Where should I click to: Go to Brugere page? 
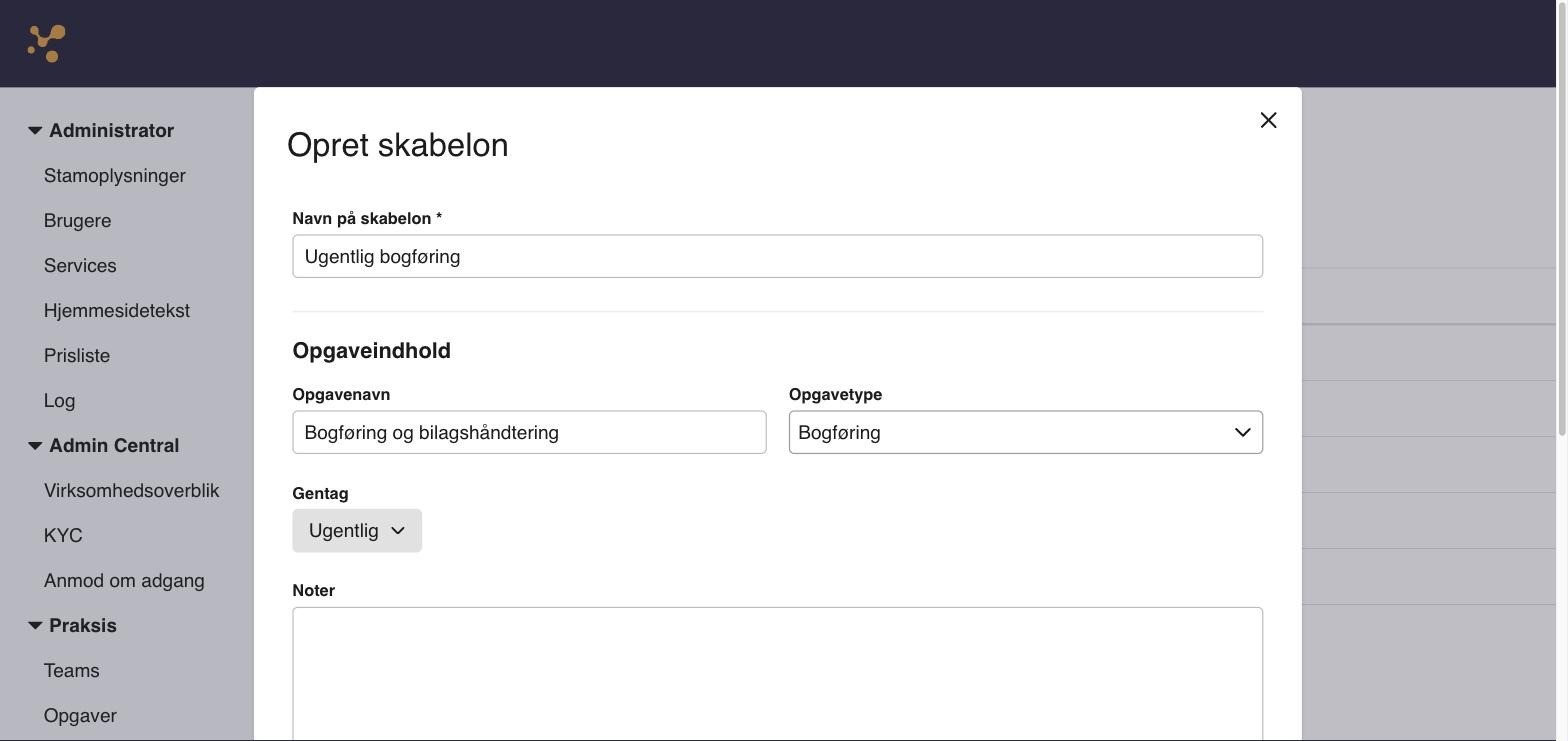(x=77, y=221)
